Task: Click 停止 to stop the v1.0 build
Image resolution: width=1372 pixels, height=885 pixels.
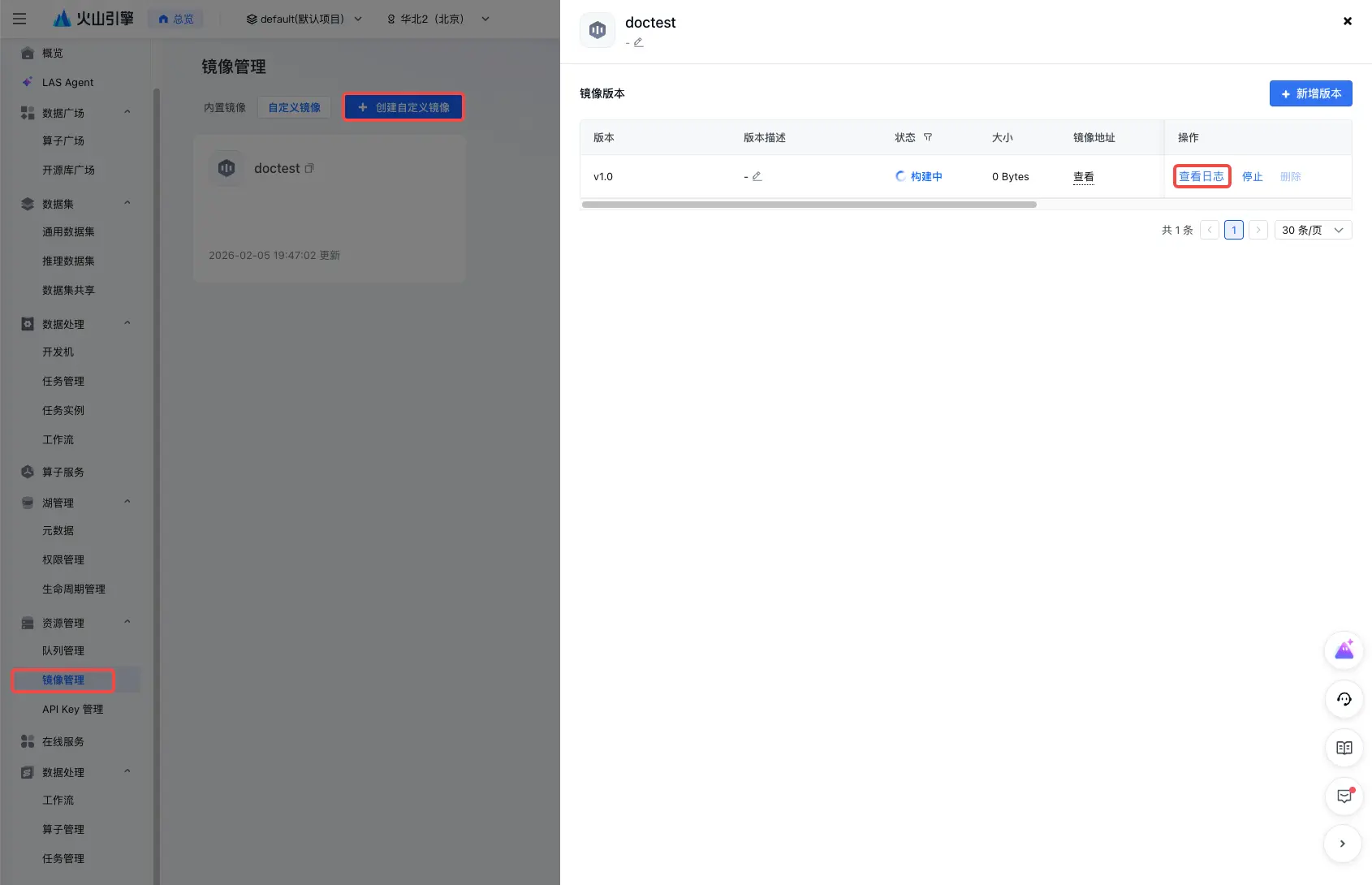Action: point(1253,176)
